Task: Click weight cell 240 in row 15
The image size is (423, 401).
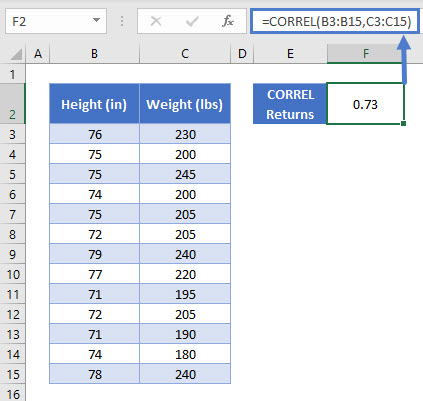Action: tap(185, 374)
